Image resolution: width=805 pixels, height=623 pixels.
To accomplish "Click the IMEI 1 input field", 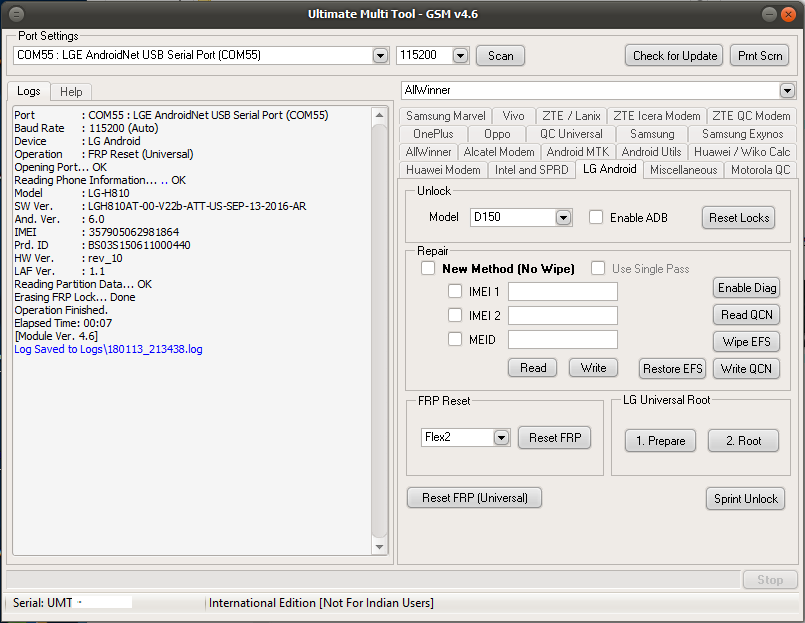I will point(563,291).
